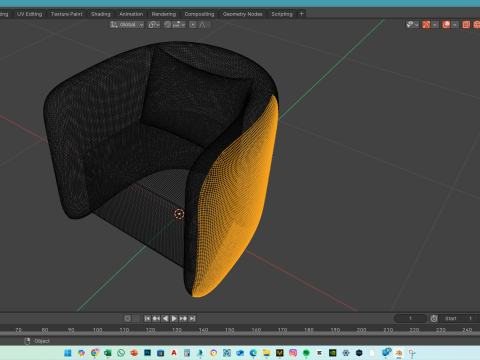Screen dimensions: 480x360
Task: Open Microsoft Edge from the taskbar
Action: point(253,353)
